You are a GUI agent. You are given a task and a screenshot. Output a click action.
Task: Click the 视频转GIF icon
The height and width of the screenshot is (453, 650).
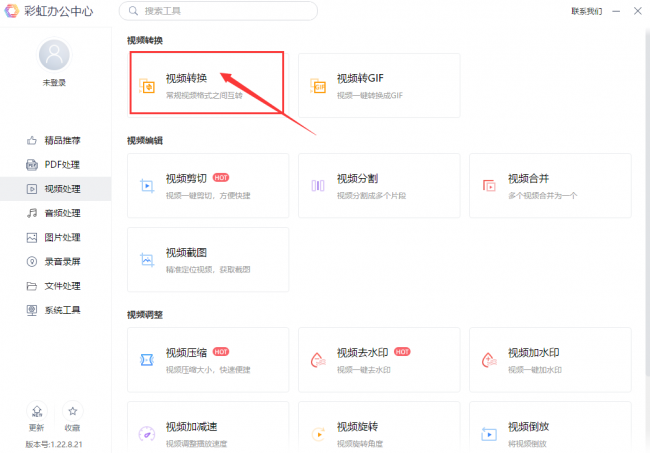tap(318, 86)
